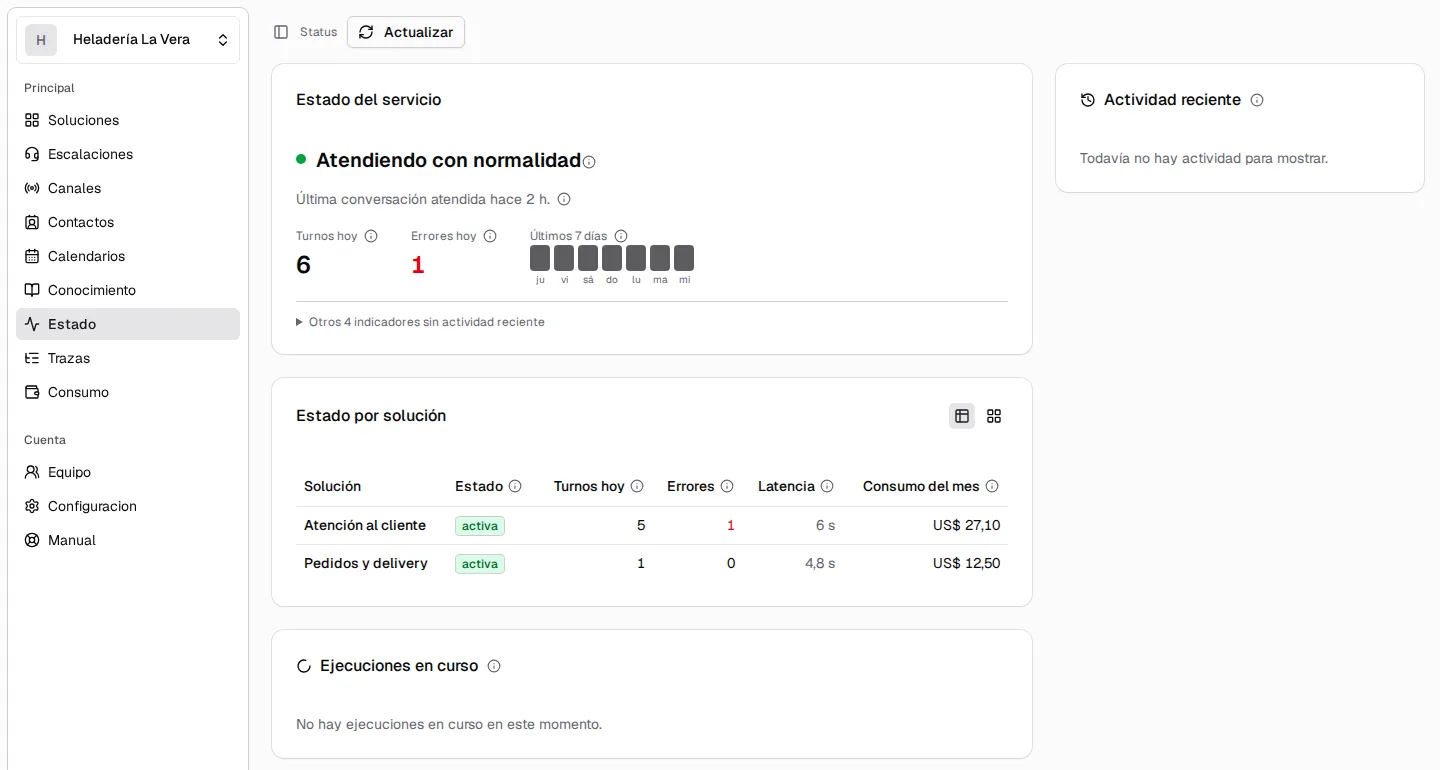Toggle the sidebar panel icon
This screenshot has width=1440, height=770.
click(281, 32)
